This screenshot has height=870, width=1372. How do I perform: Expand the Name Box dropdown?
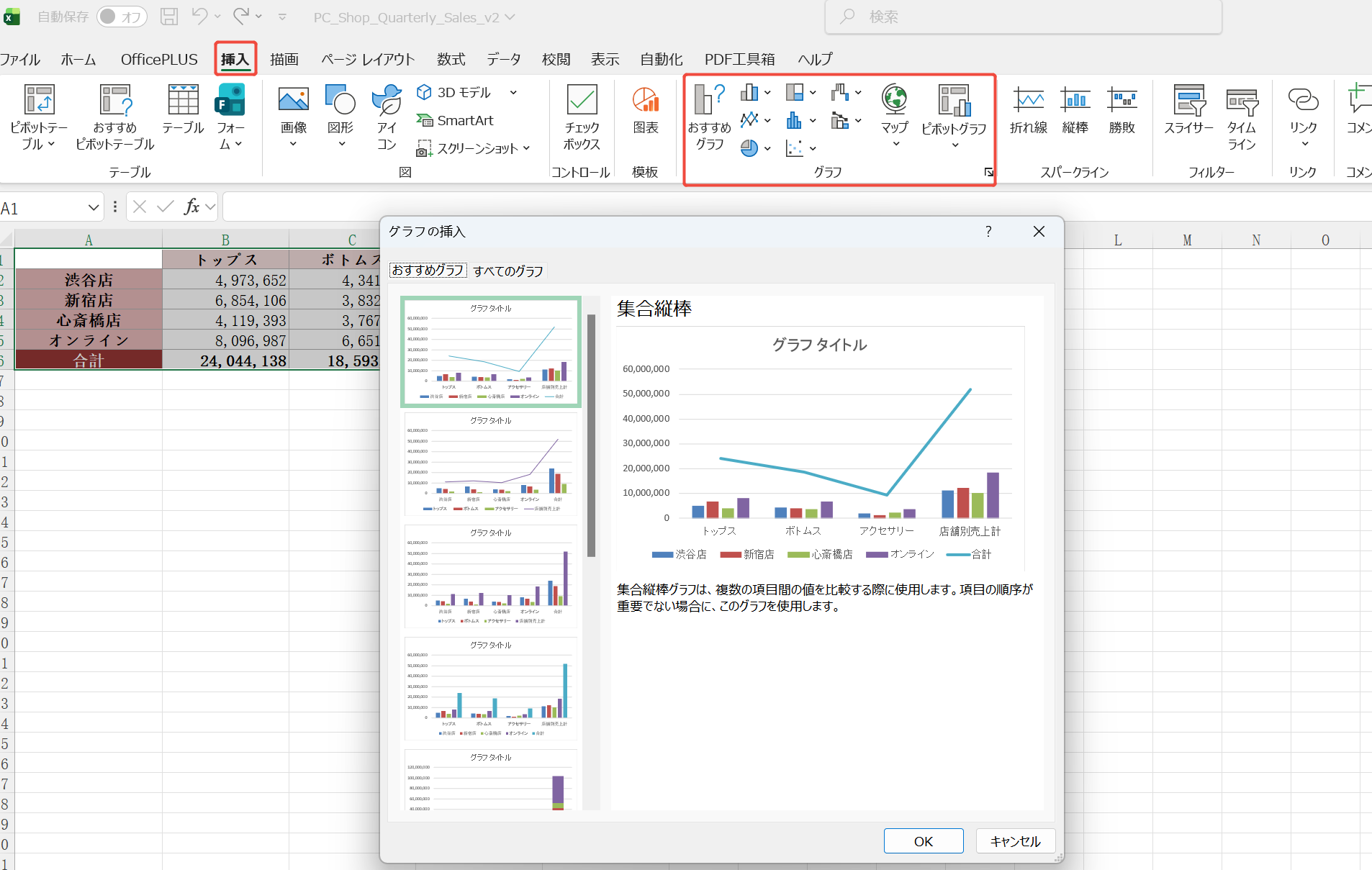click(94, 208)
